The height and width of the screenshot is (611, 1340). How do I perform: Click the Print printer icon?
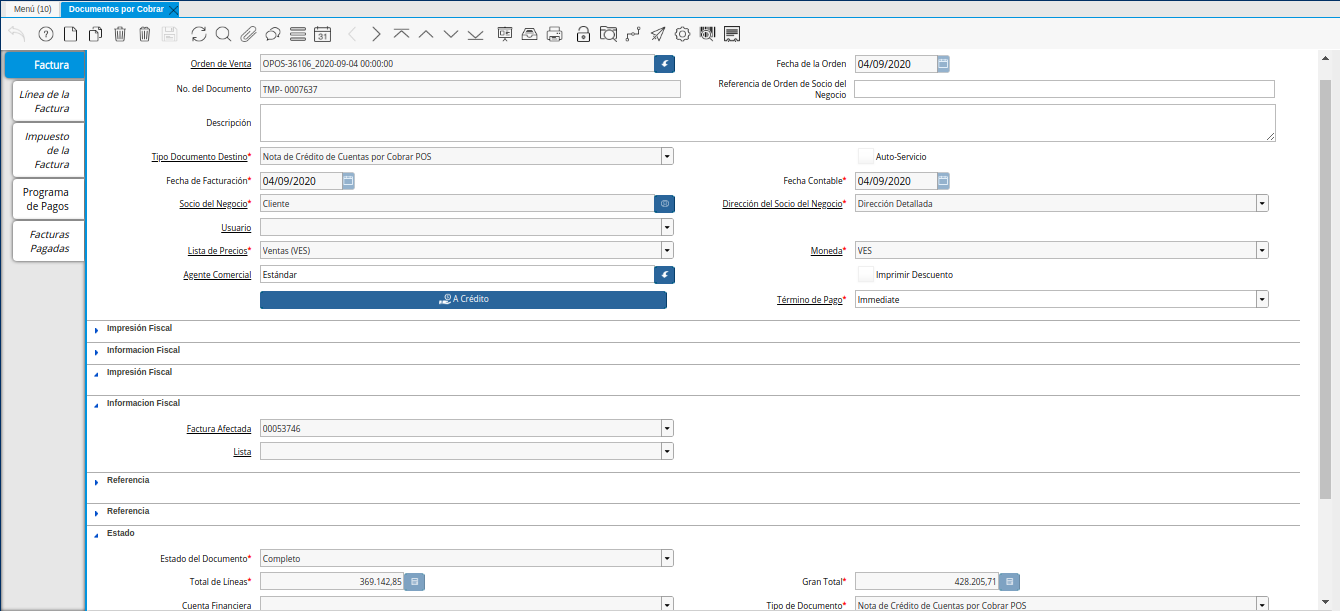click(555, 34)
